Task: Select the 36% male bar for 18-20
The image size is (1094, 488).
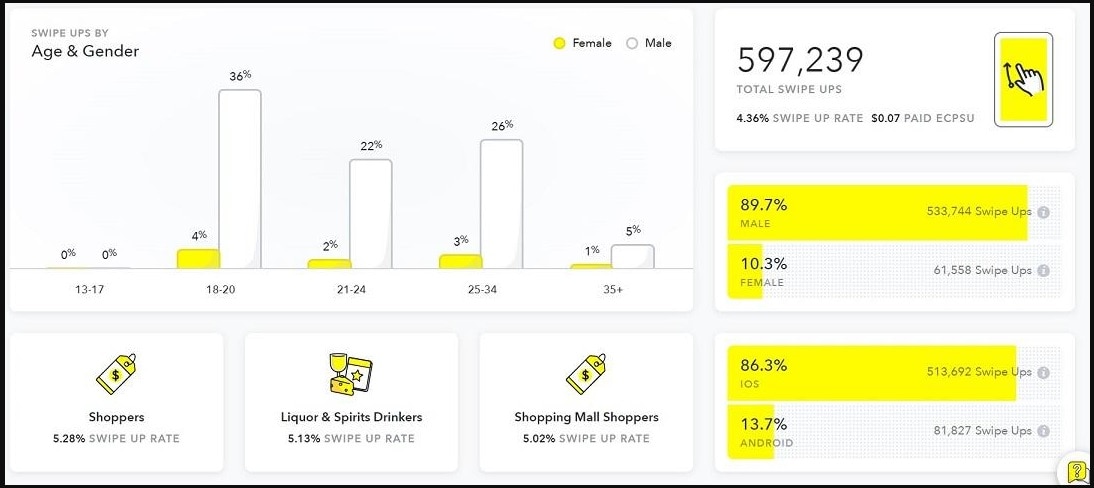Action: (240, 179)
